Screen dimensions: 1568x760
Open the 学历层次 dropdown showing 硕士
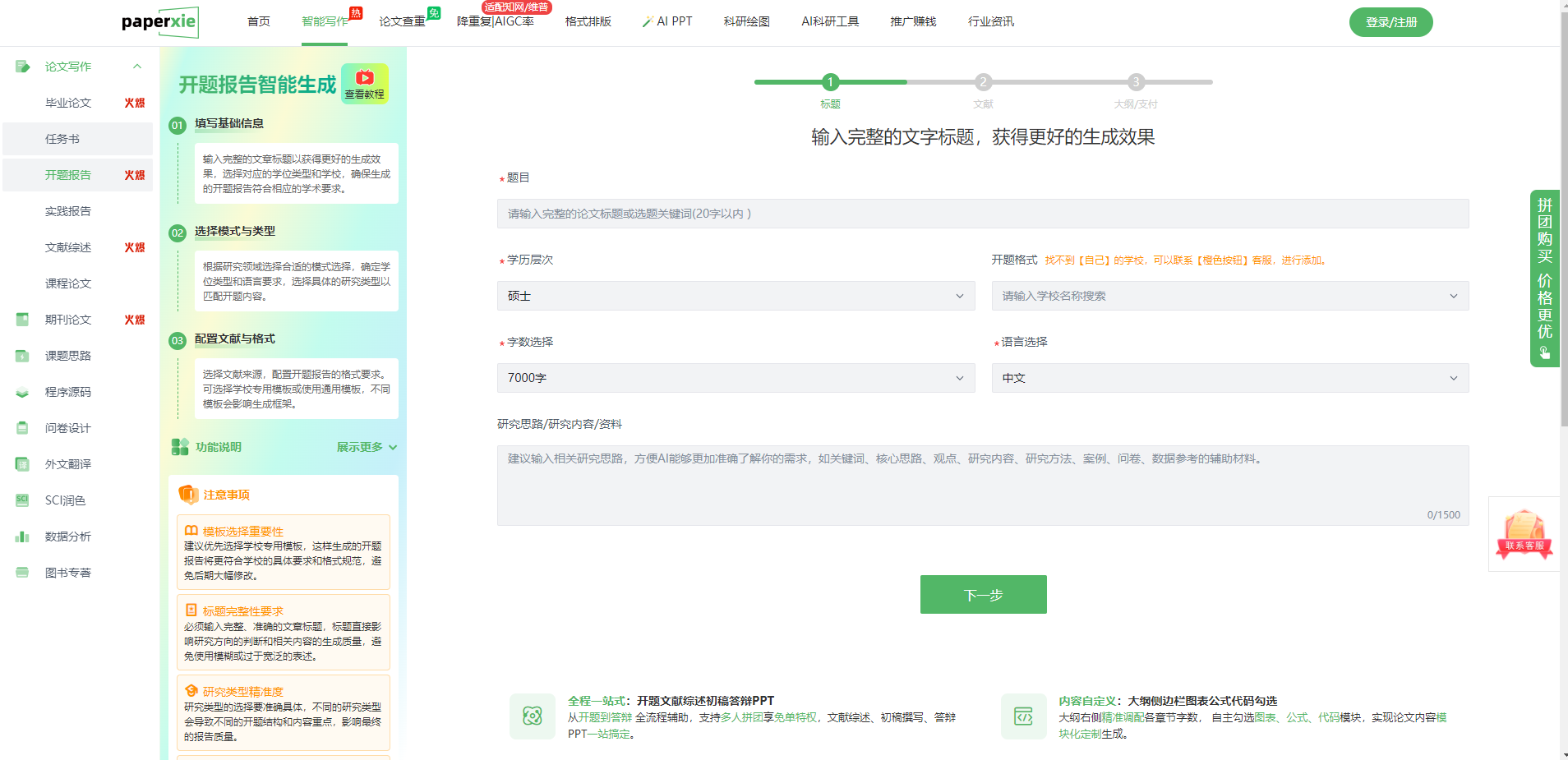coord(736,296)
